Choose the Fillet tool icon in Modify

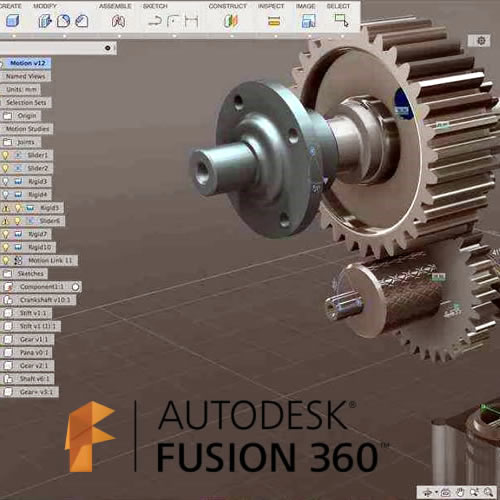tap(63, 21)
